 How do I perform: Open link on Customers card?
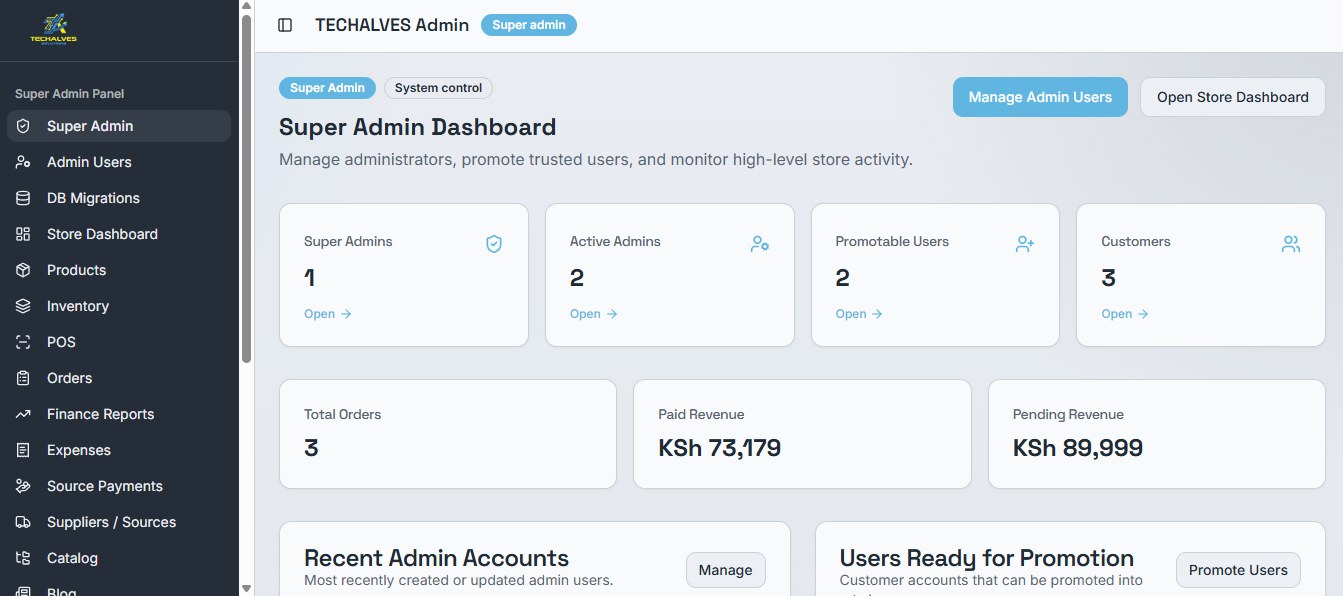click(1125, 314)
